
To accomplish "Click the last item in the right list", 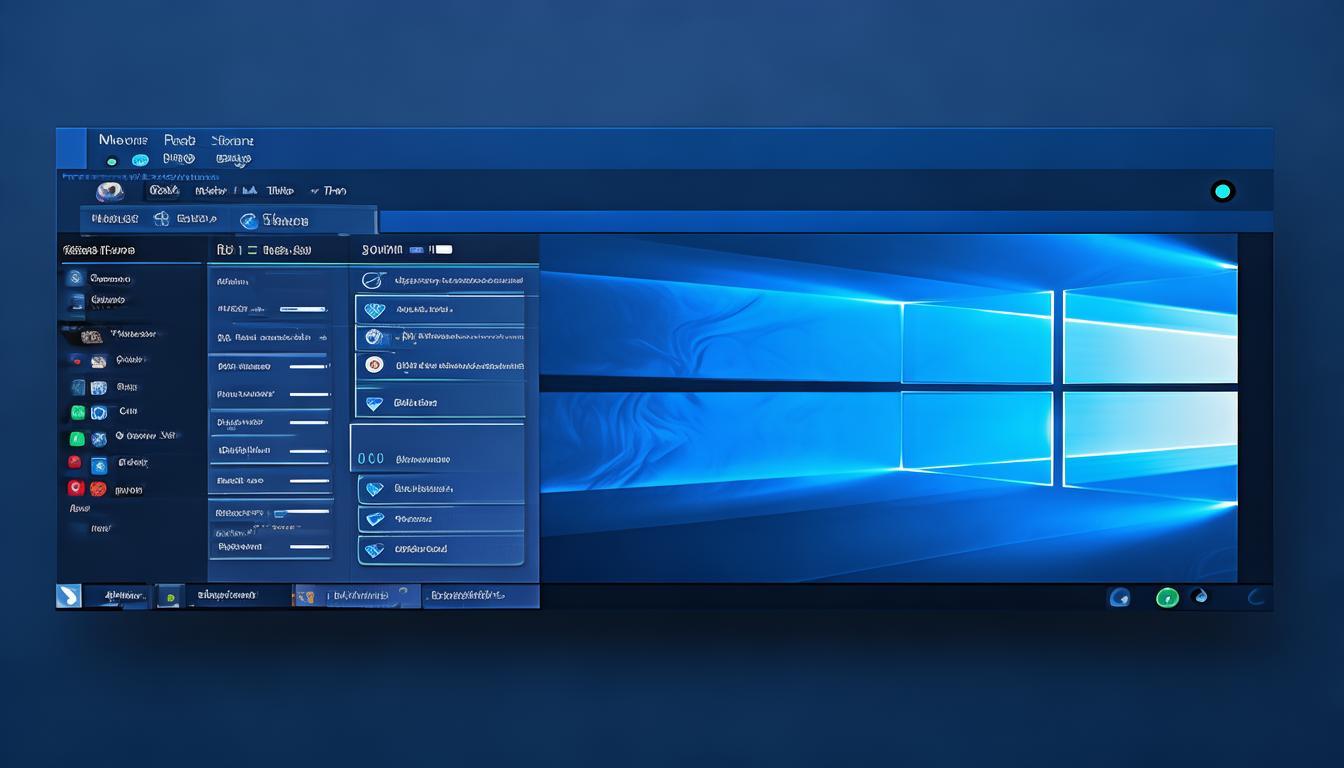I will pyautogui.click(x=440, y=549).
